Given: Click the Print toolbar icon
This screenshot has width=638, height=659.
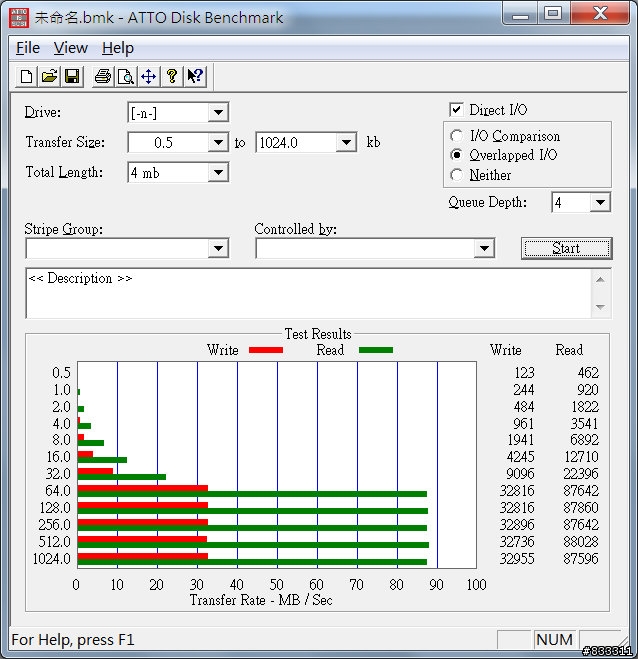Looking at the screenshot, I should (103, 76).
